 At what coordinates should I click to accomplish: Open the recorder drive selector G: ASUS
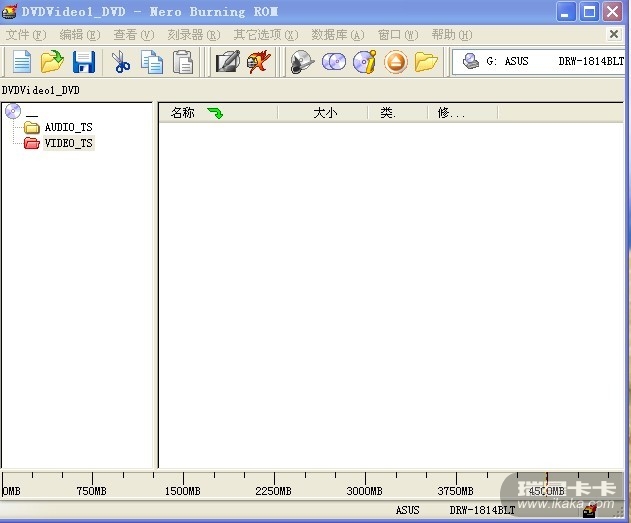pos(538,62)
